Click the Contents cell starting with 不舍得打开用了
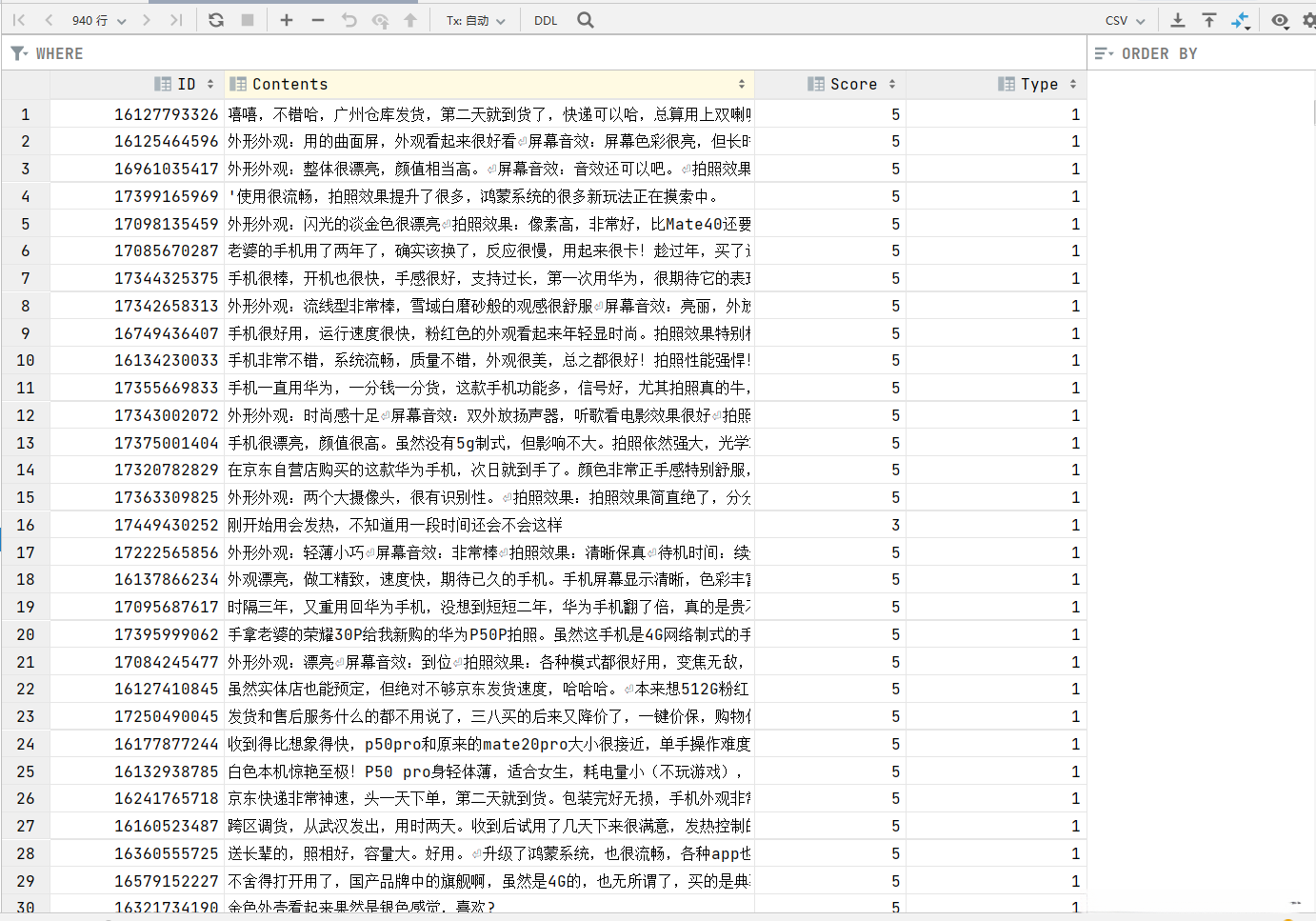The width and height of the screenshot is (1316, 921). [489, 881]
